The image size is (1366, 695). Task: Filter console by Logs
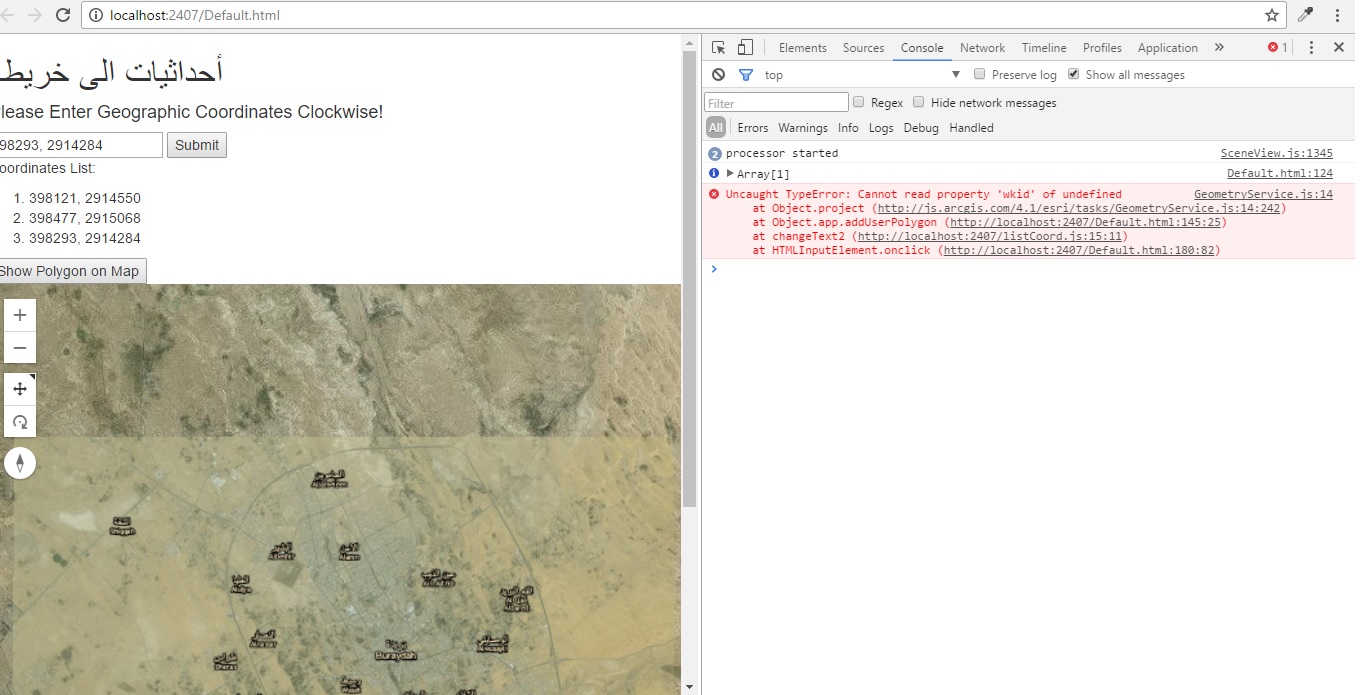click(x=881, y=128)
